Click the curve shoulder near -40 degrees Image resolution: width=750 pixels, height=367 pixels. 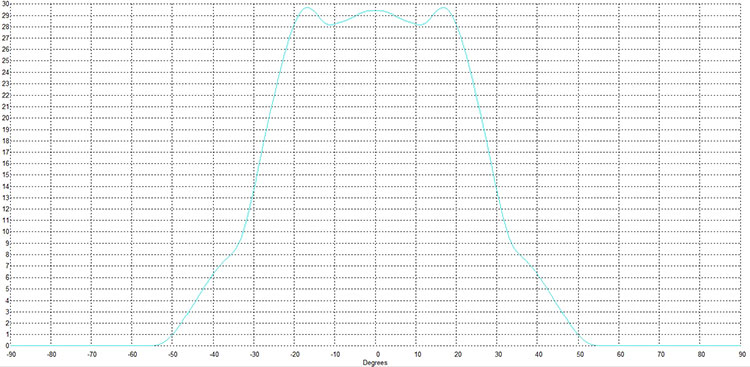213,273
